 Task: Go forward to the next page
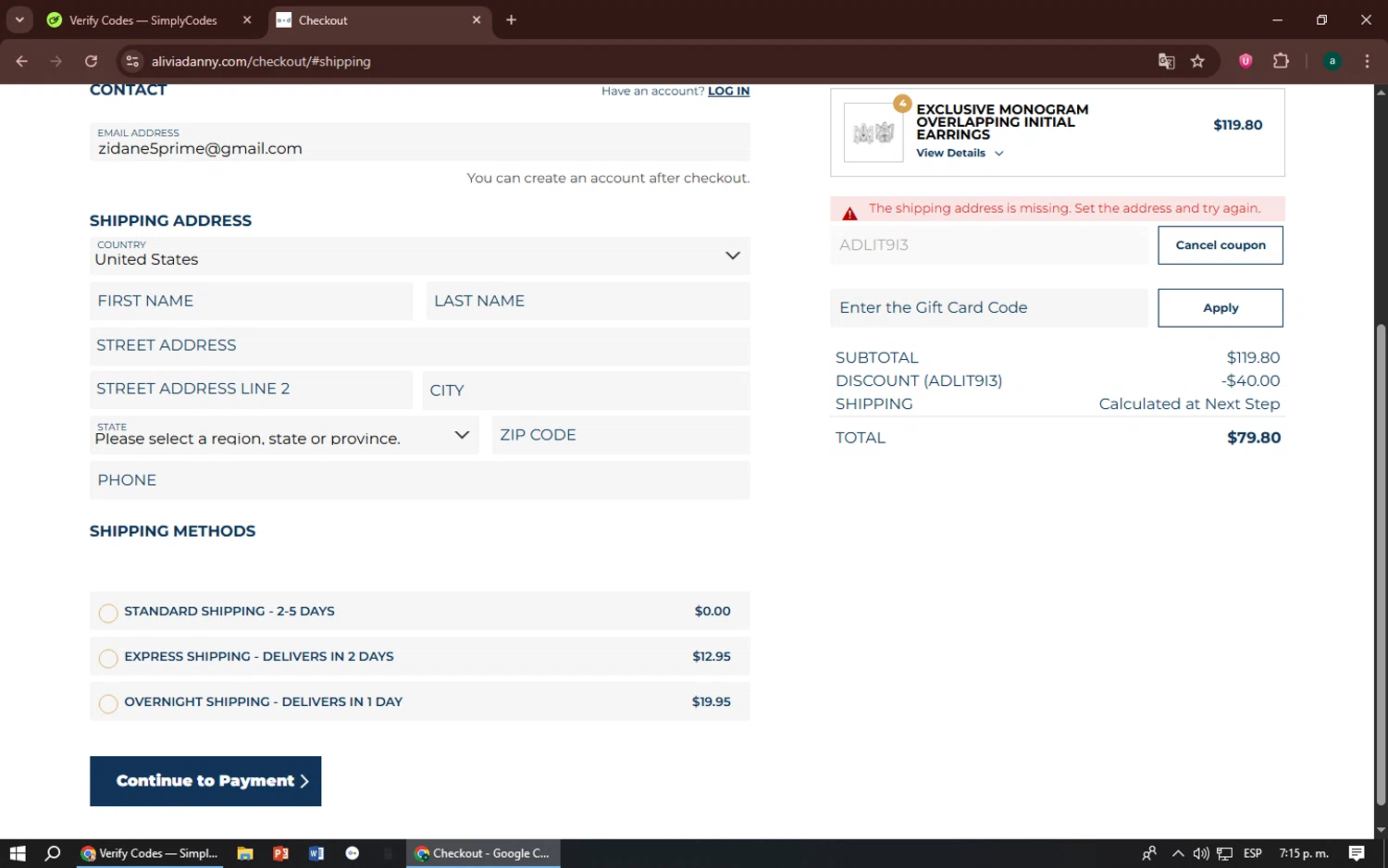pyautogui.click(x=56, y=61)
